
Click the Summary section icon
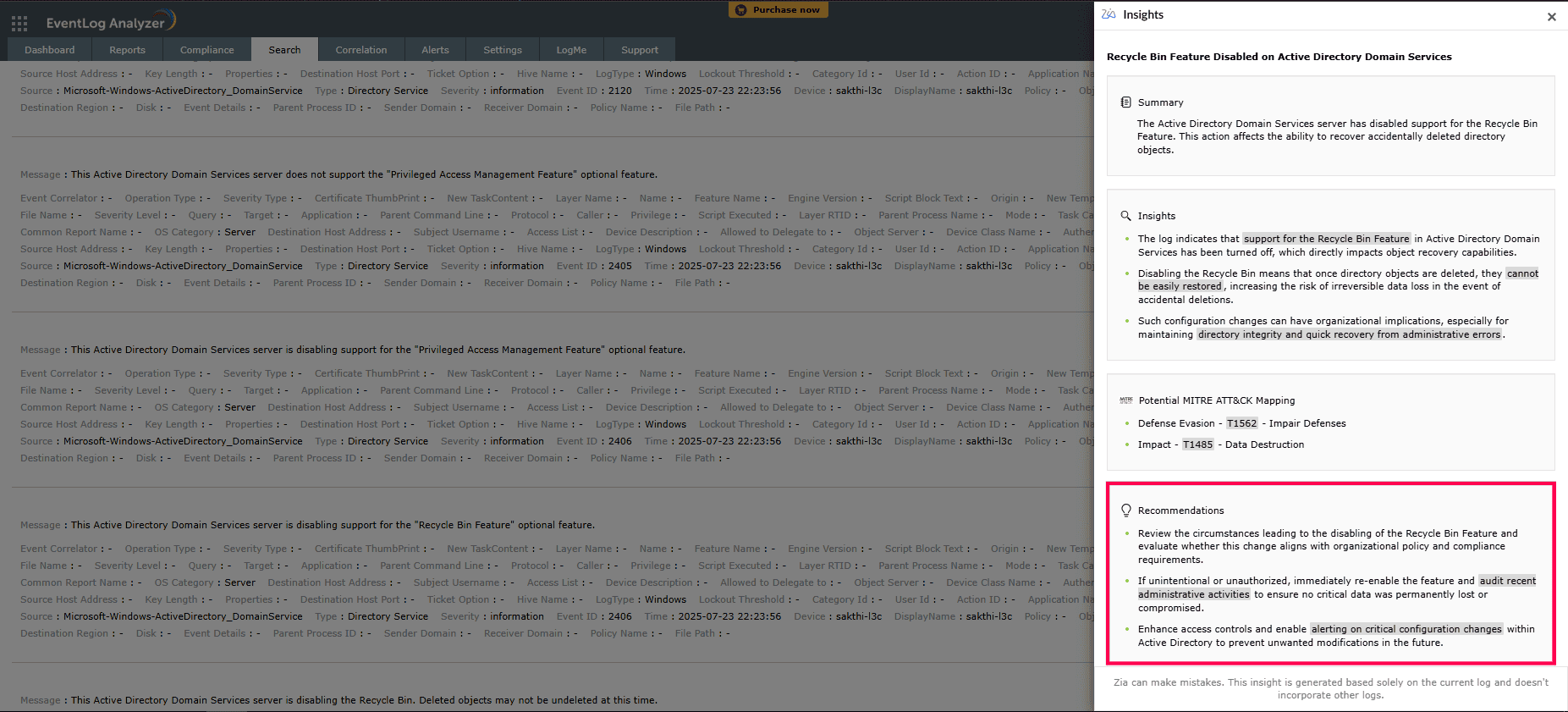tap(1125, 102)
